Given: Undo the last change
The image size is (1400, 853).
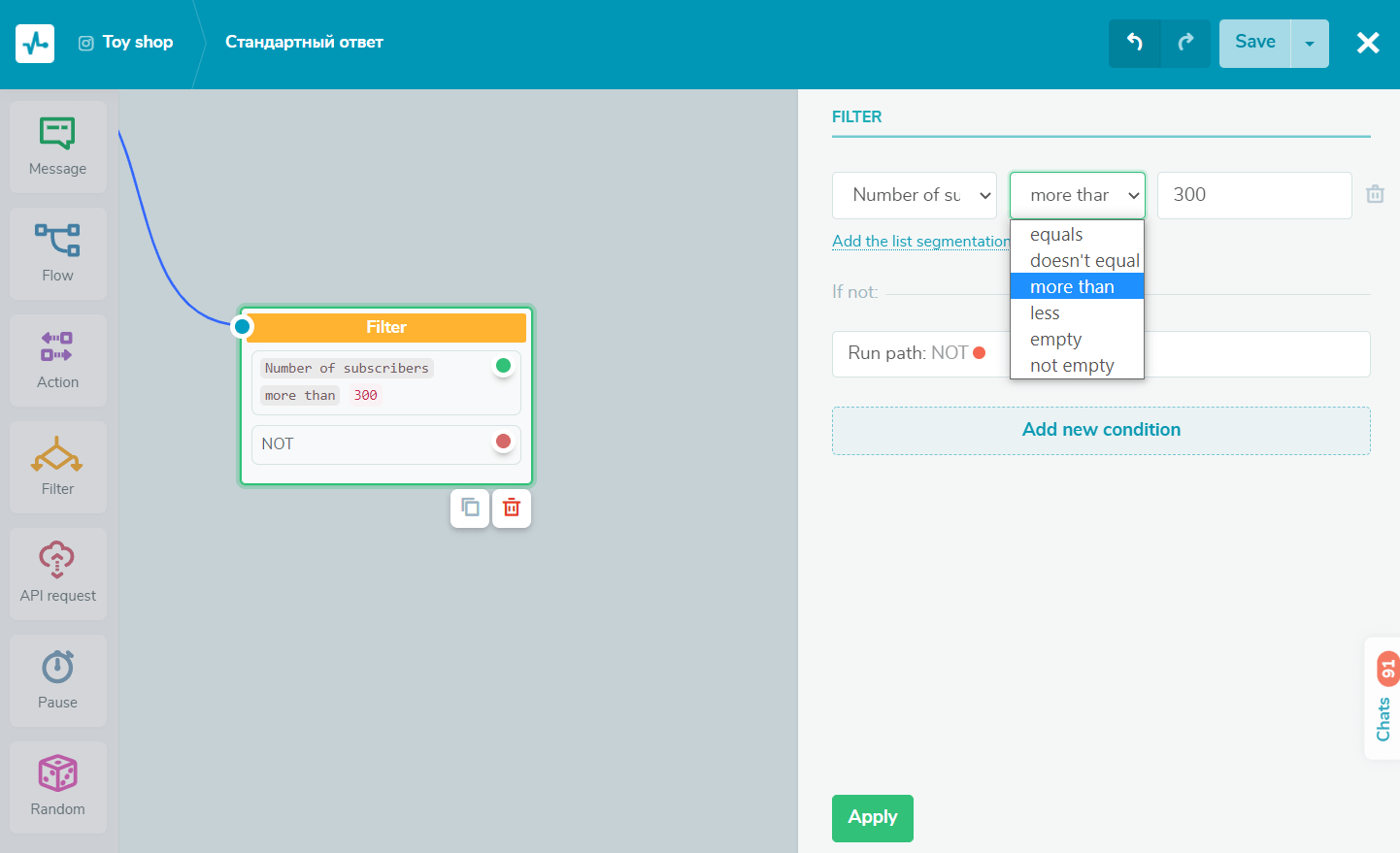Looking at the screenshot, I should point(1134,43).
